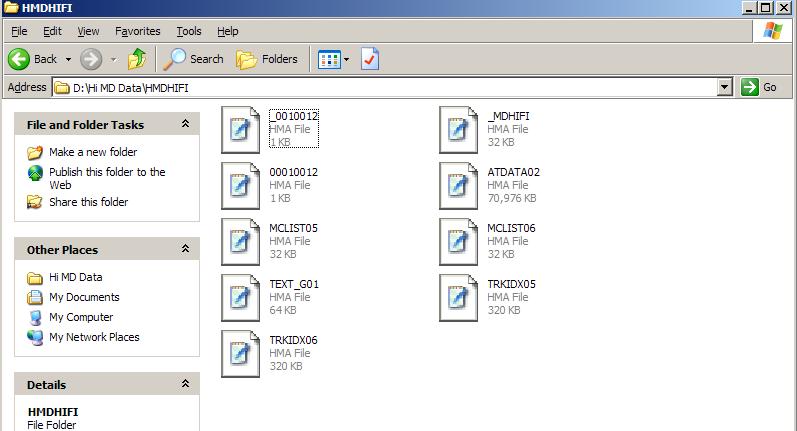
Task: Collapse the File and Folder Tasks panel
Action: tap(186, 124)
